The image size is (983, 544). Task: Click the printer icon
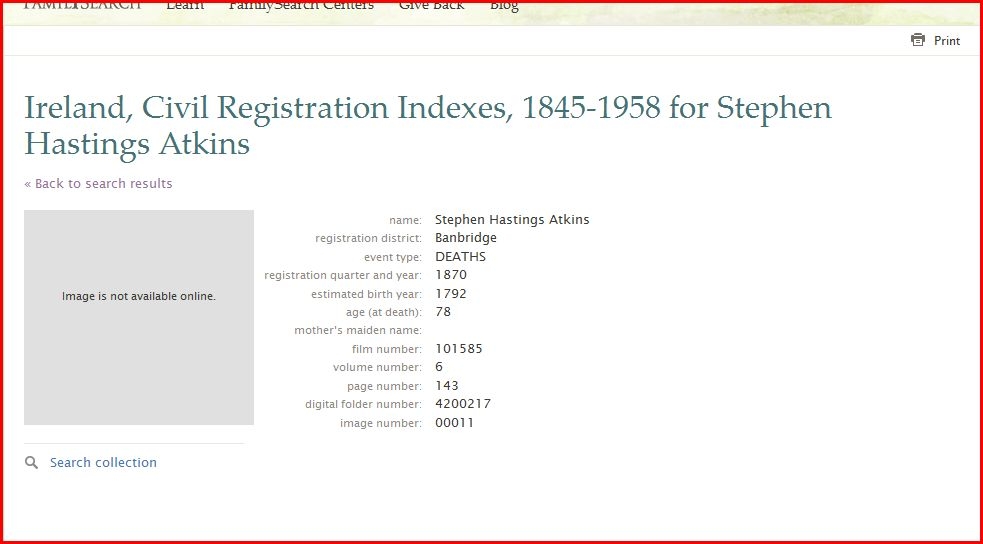point(918,40)
